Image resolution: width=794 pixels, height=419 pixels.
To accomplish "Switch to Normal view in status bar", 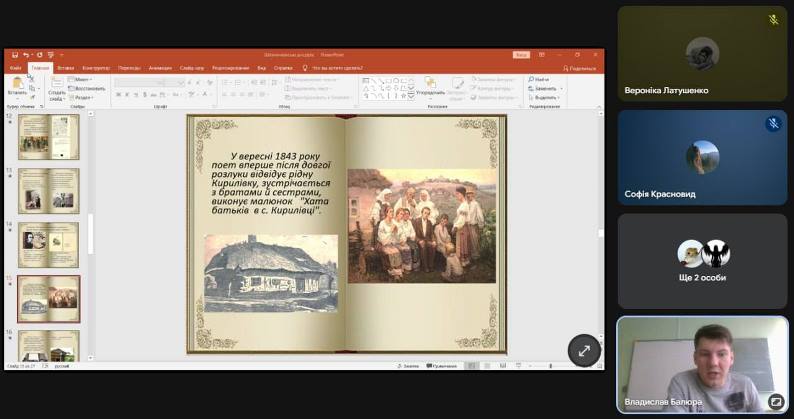I will pos(471,366).
